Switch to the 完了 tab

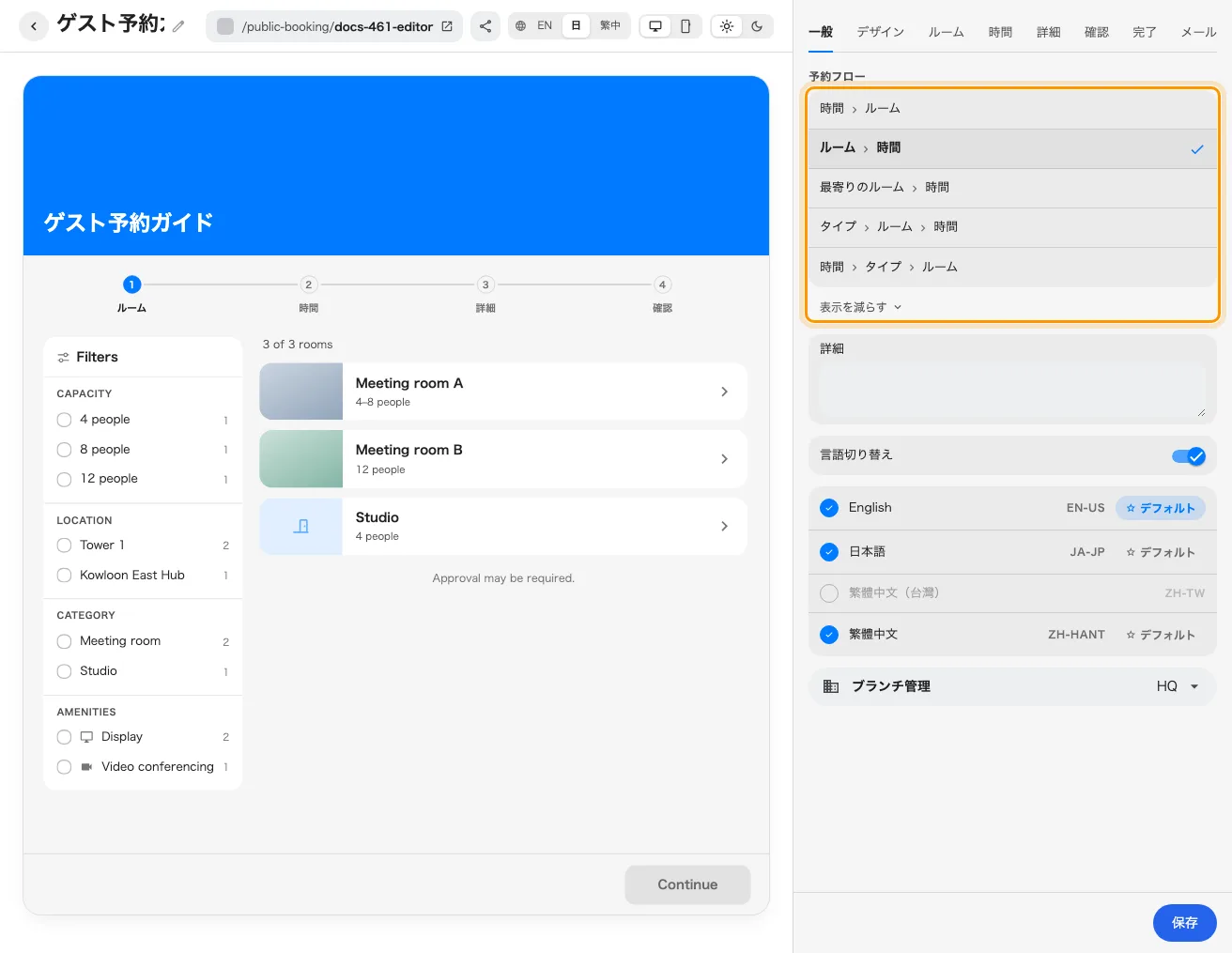click(x=1145, y=32)
